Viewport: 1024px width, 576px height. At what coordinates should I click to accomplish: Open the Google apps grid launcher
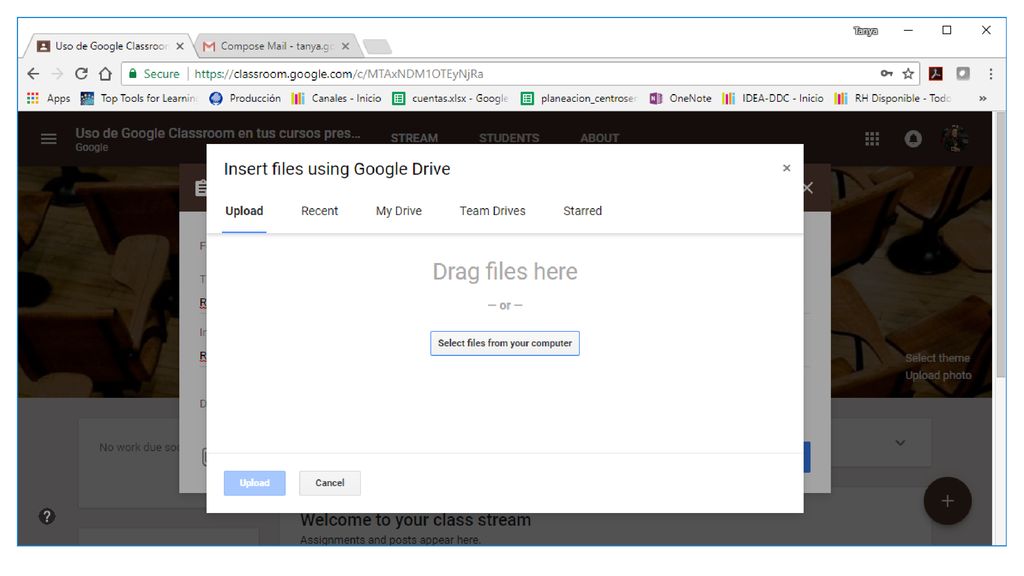coord(872,138)
